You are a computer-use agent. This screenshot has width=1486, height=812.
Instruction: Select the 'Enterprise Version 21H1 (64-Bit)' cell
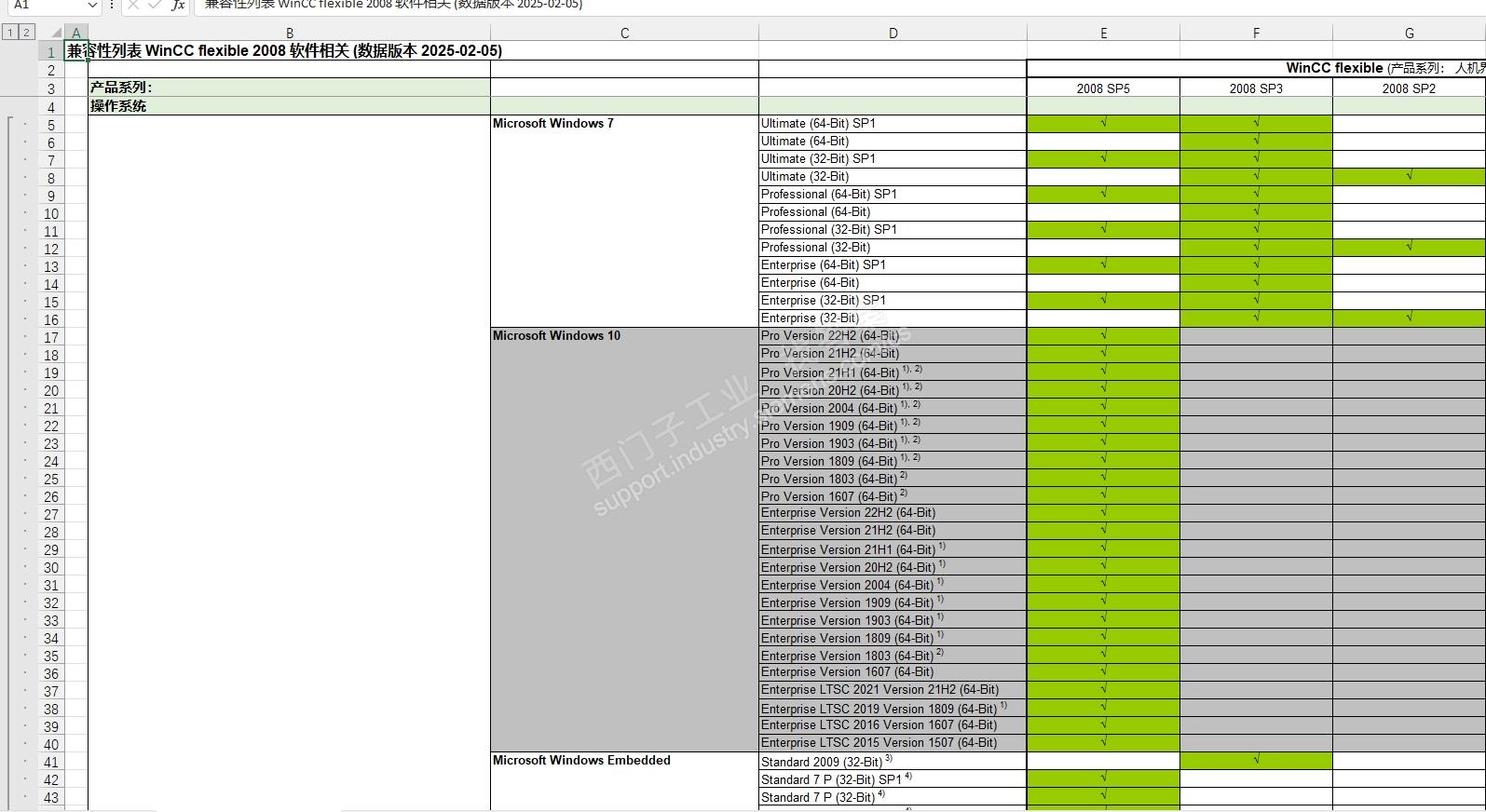[x=893, y=548]
